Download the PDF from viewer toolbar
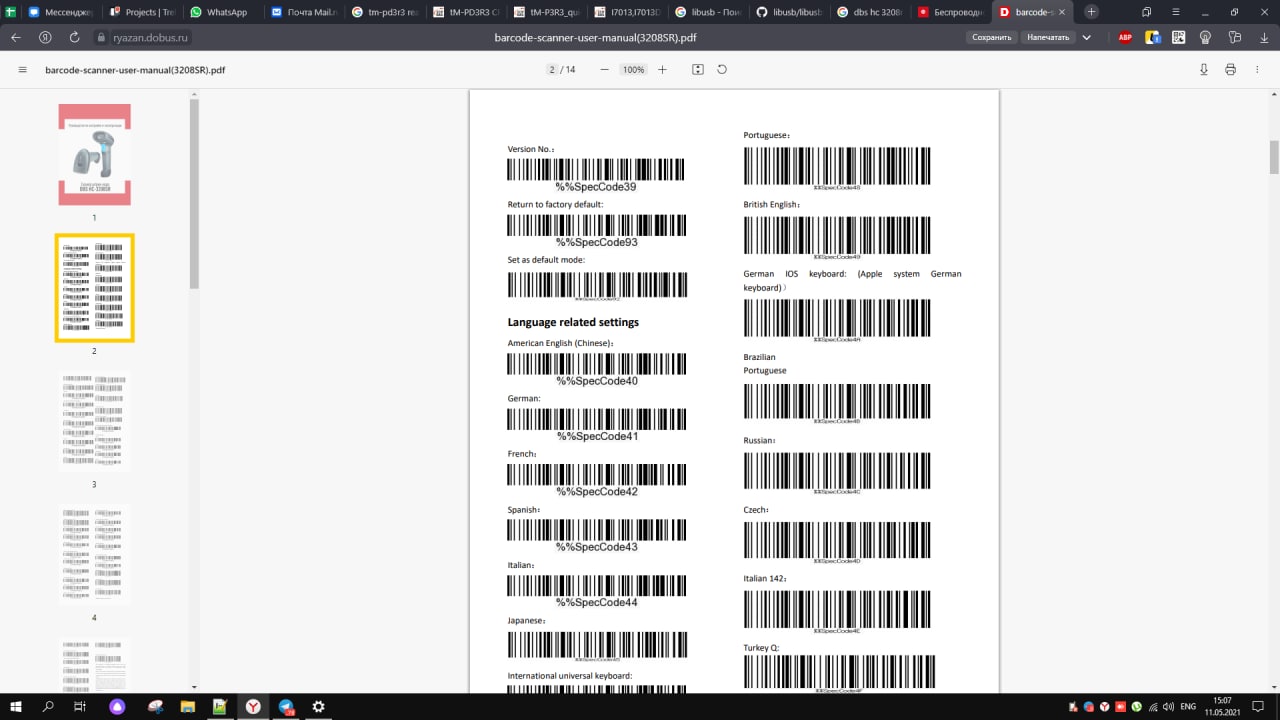The width and height of the screenshot is (1280, 720). click(x=1204, y=70)
